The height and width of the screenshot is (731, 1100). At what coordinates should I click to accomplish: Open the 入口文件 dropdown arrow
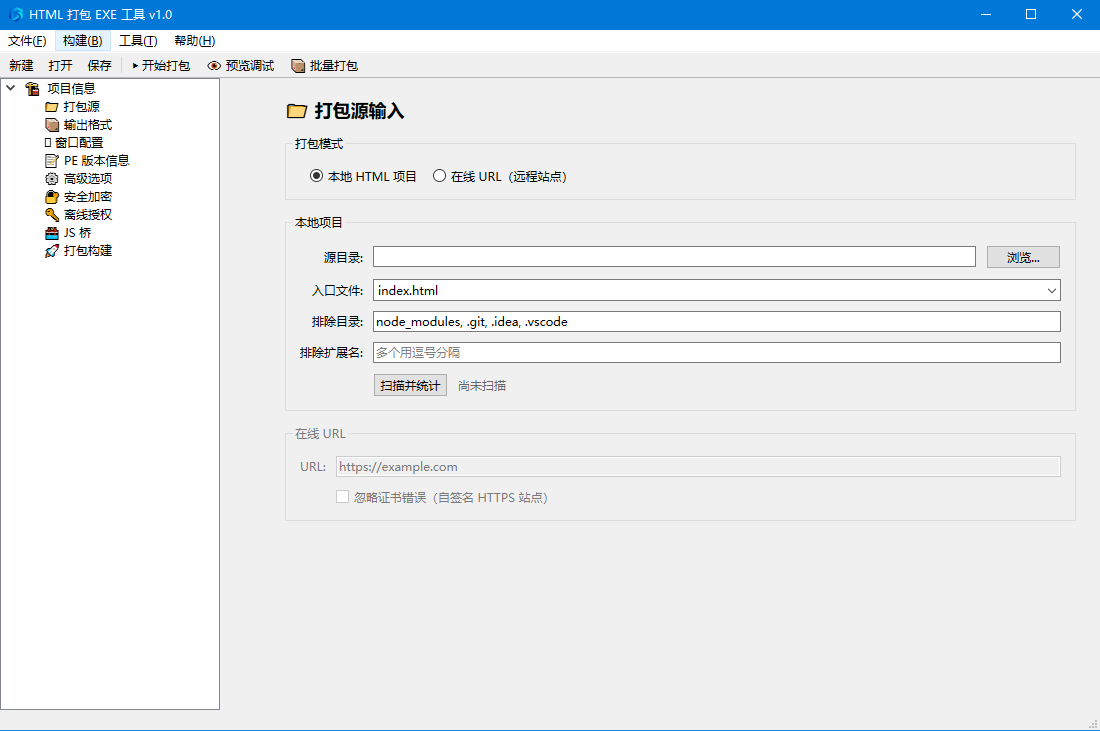coord(1052,290)
